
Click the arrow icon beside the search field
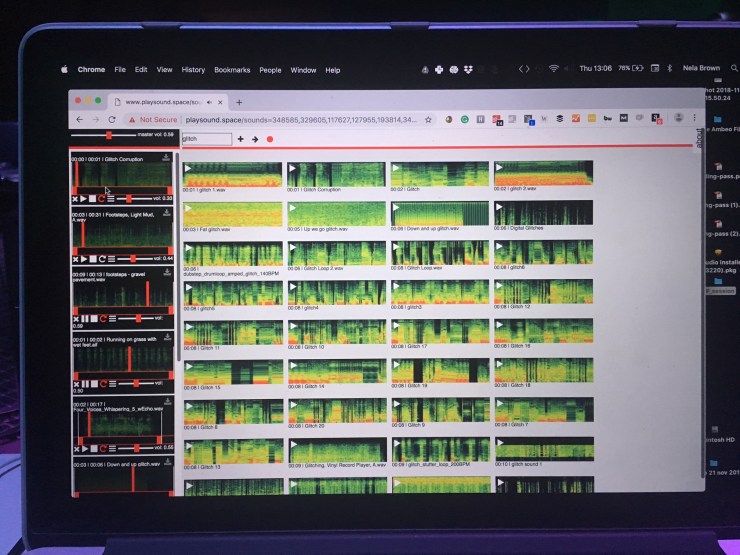pyautogui.click(x=254, y=139)
